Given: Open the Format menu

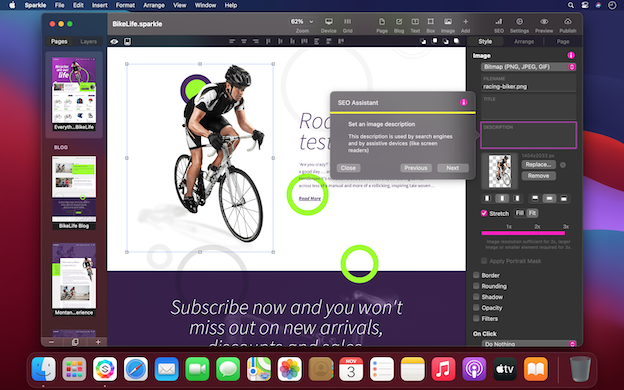Looking at the screenshot, I should click(x=125, y=5).
